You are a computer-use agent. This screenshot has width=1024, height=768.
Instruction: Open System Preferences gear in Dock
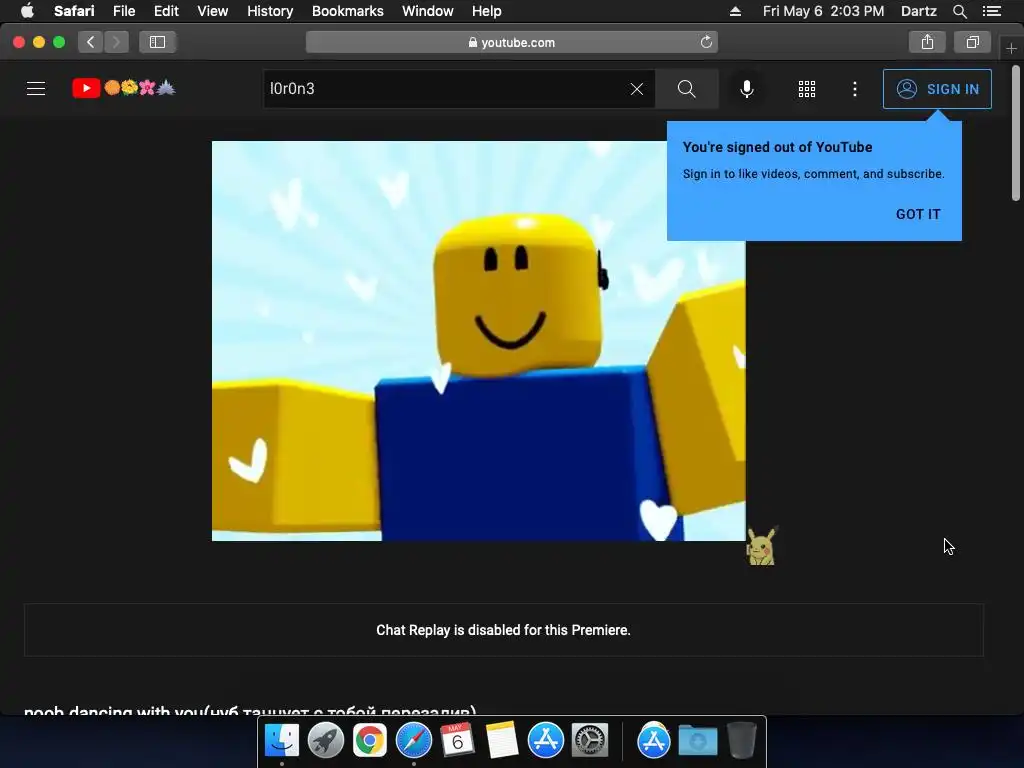pos(590,740)
